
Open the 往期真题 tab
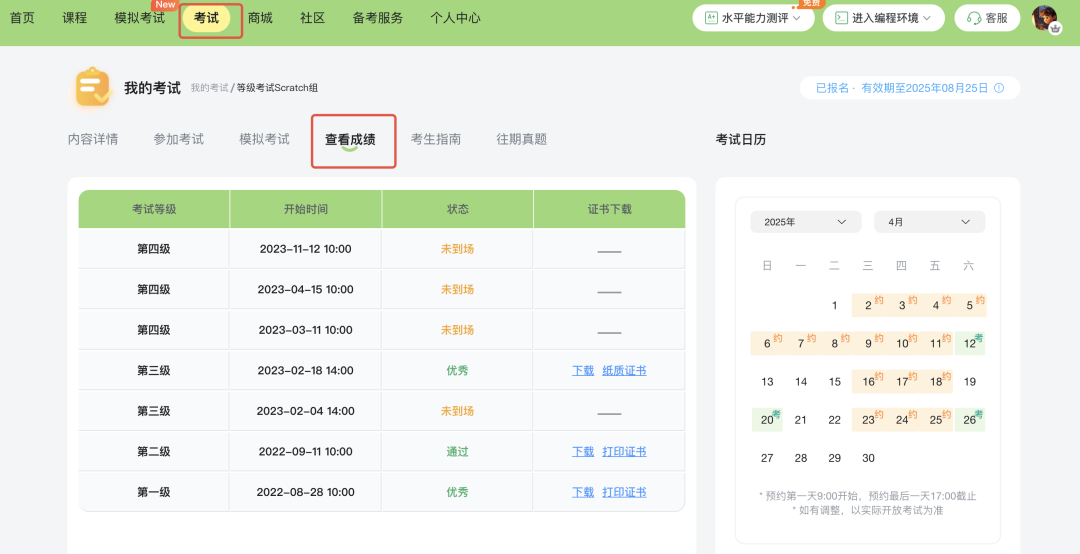[521, 139]
